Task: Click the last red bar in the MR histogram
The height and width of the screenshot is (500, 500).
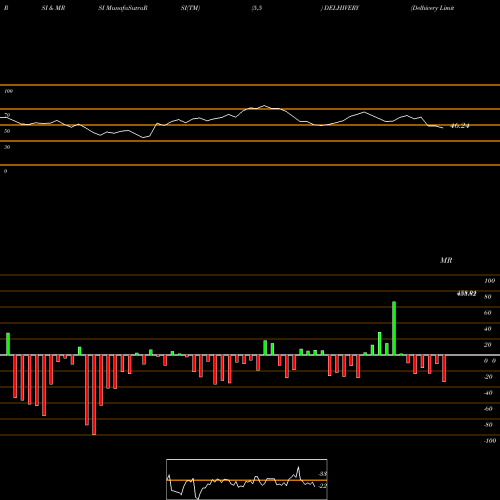Action: point(444,368)
